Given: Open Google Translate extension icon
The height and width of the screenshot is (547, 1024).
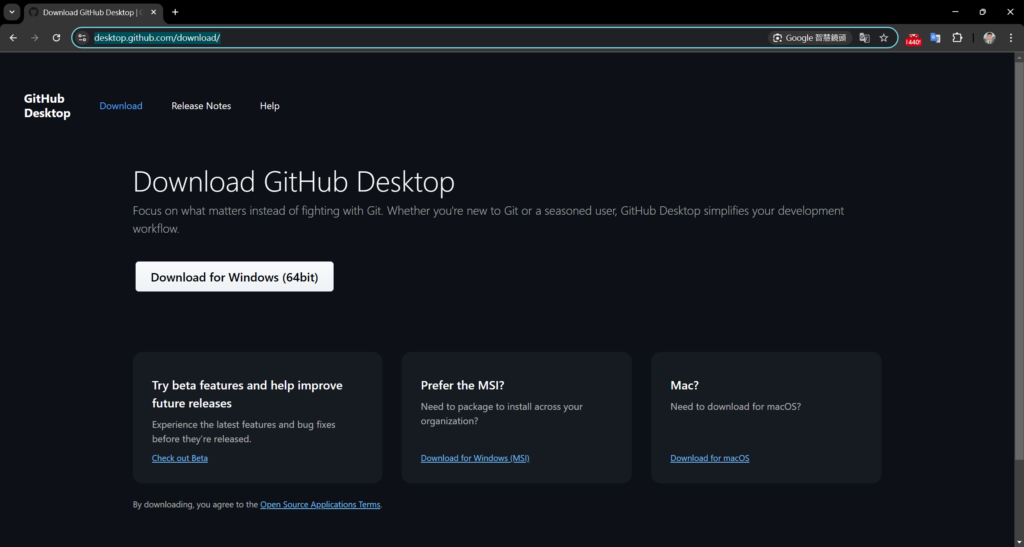Looking at the screenshot, I should pyautogui.click(x=935, y=38).
